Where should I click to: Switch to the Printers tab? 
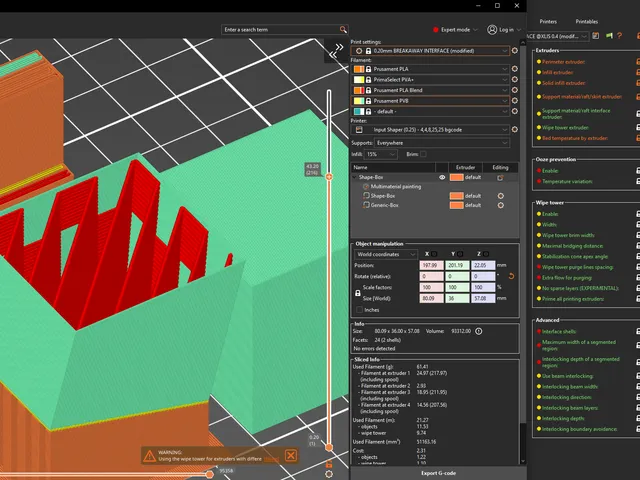(548, 21)
